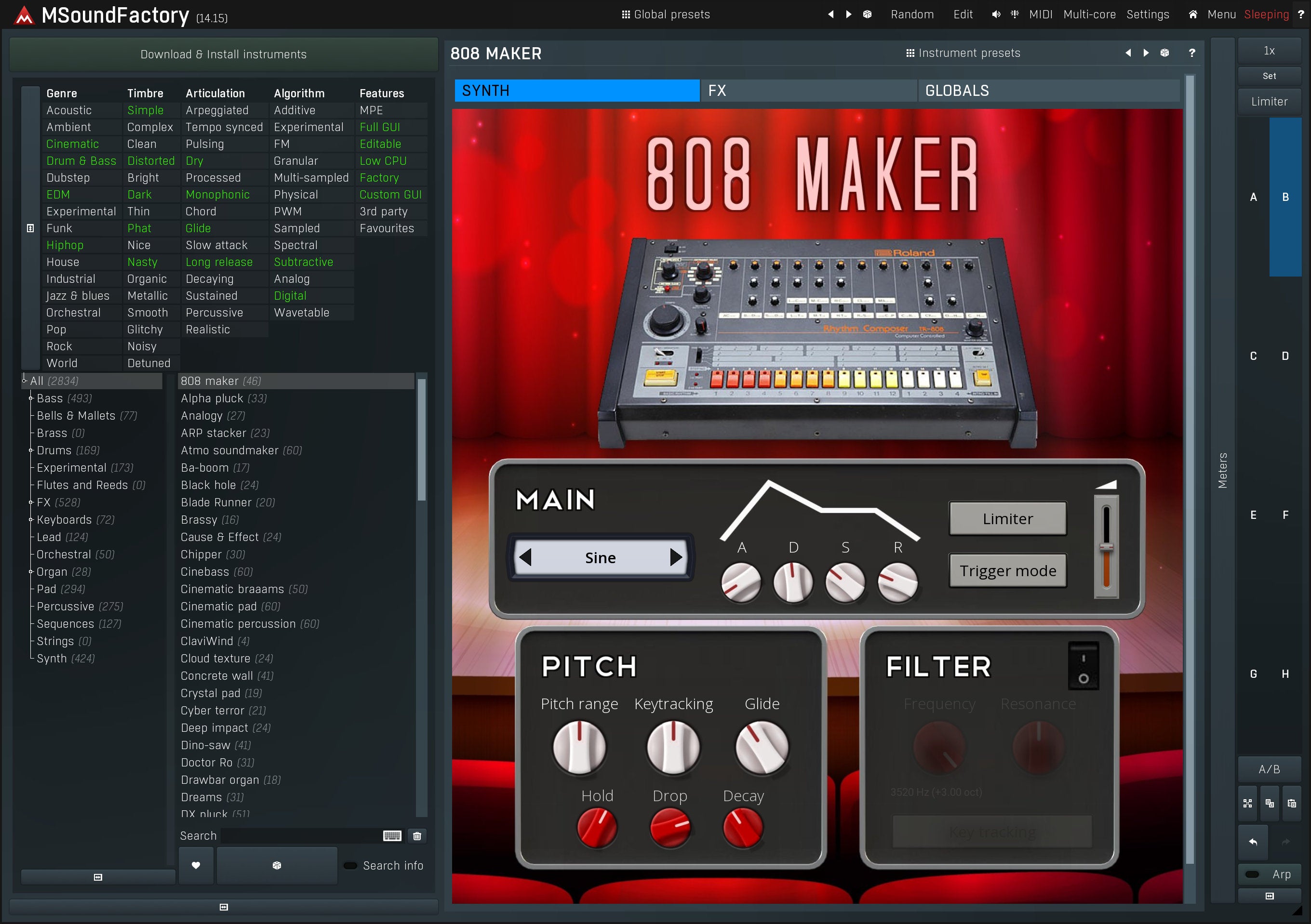Enable the Search info toggle
This screenshot has height=924, width=1311.
[350, 866]
